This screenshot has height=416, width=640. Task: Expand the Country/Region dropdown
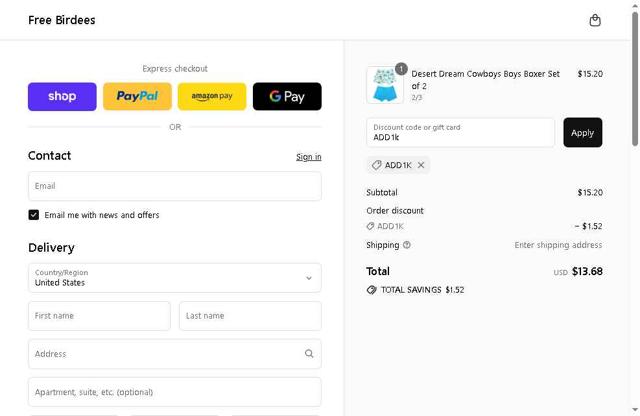tap(175, 278)
